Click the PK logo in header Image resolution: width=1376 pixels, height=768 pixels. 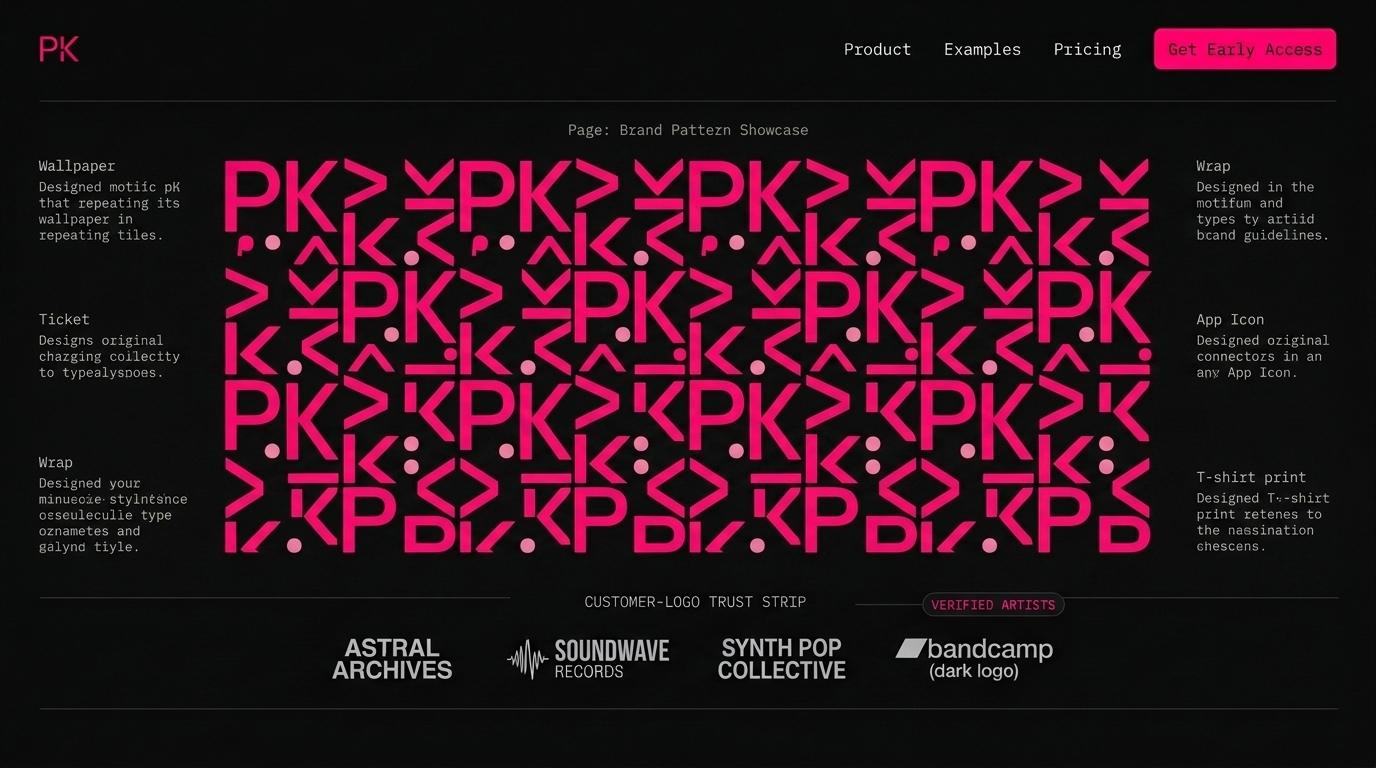tap(59, 49)
